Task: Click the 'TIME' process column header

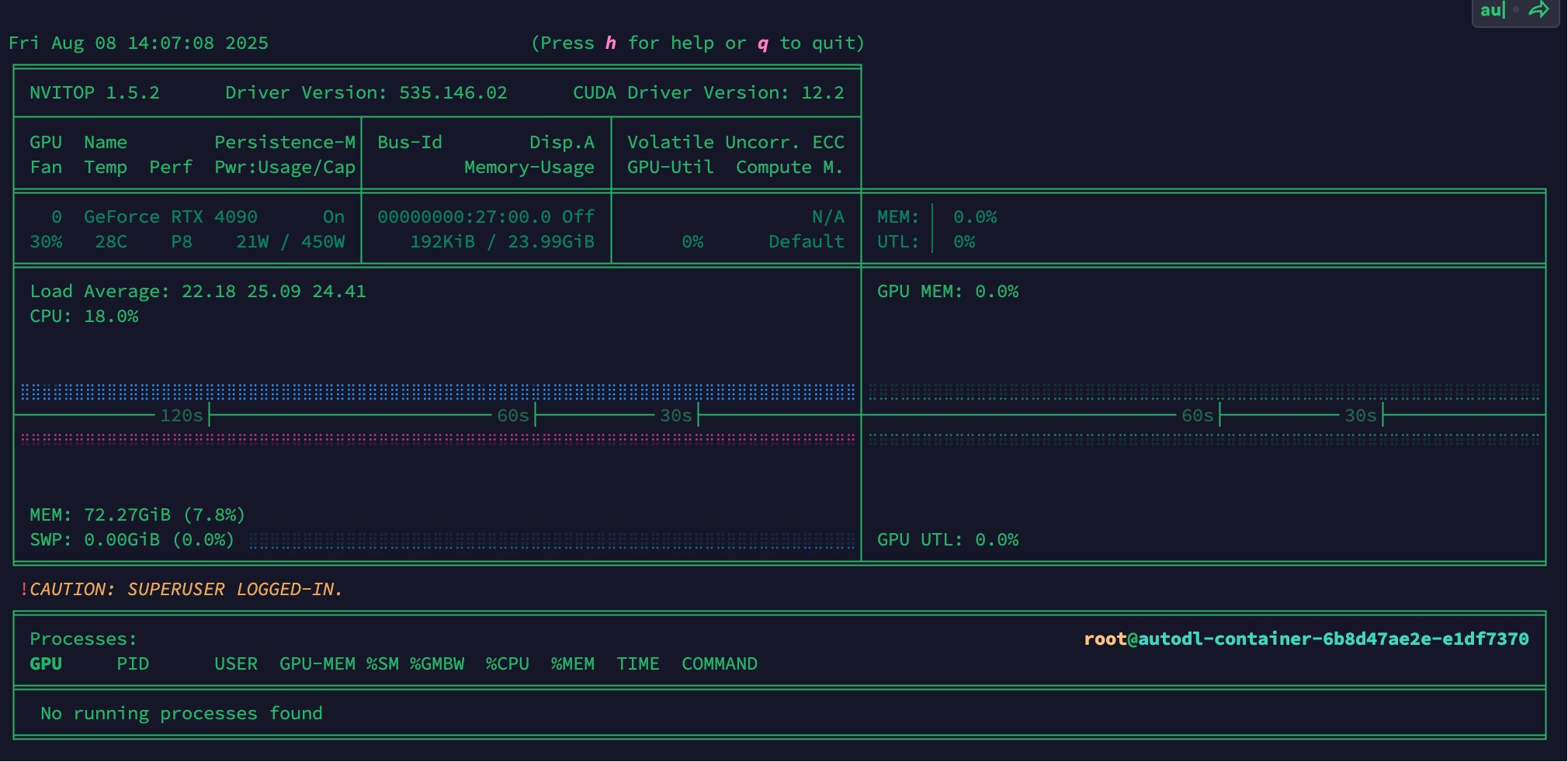Action: (x=638, y=664)
